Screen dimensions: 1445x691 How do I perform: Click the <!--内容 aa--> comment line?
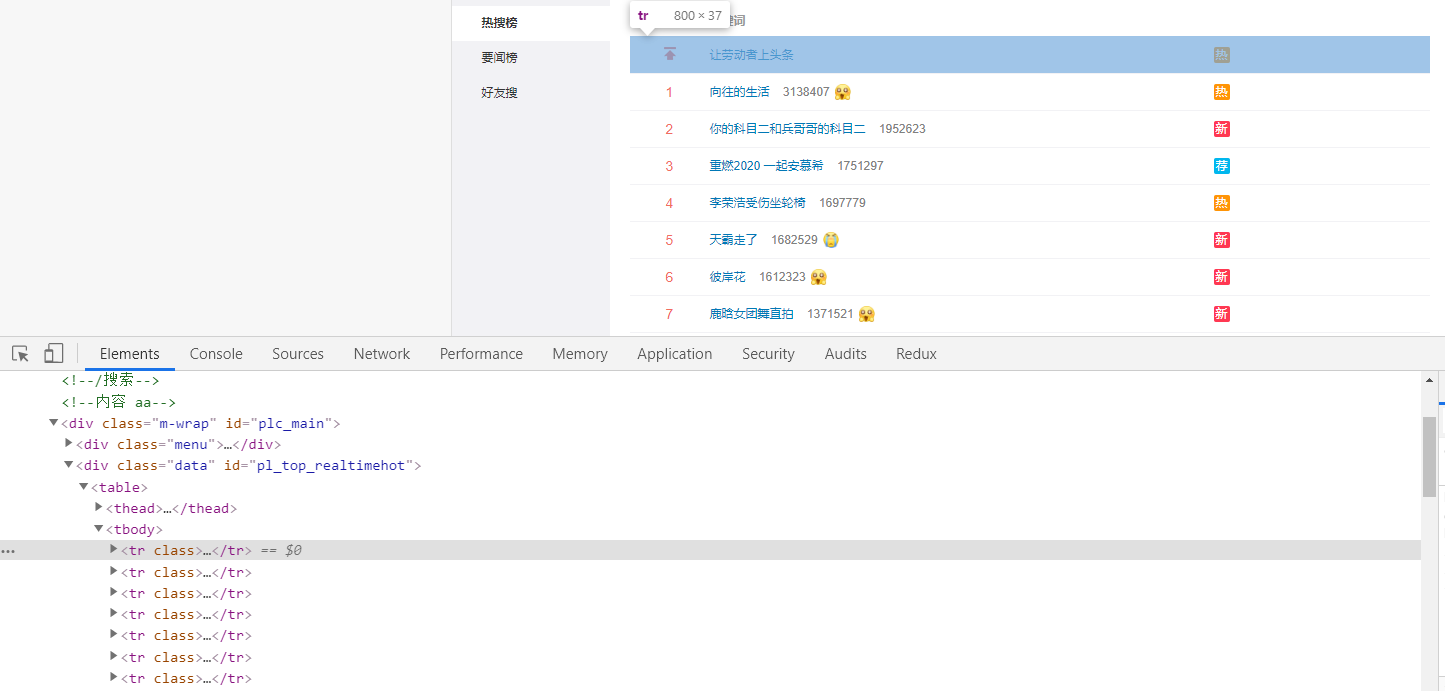pyautogui.click(x=118, y=402)
